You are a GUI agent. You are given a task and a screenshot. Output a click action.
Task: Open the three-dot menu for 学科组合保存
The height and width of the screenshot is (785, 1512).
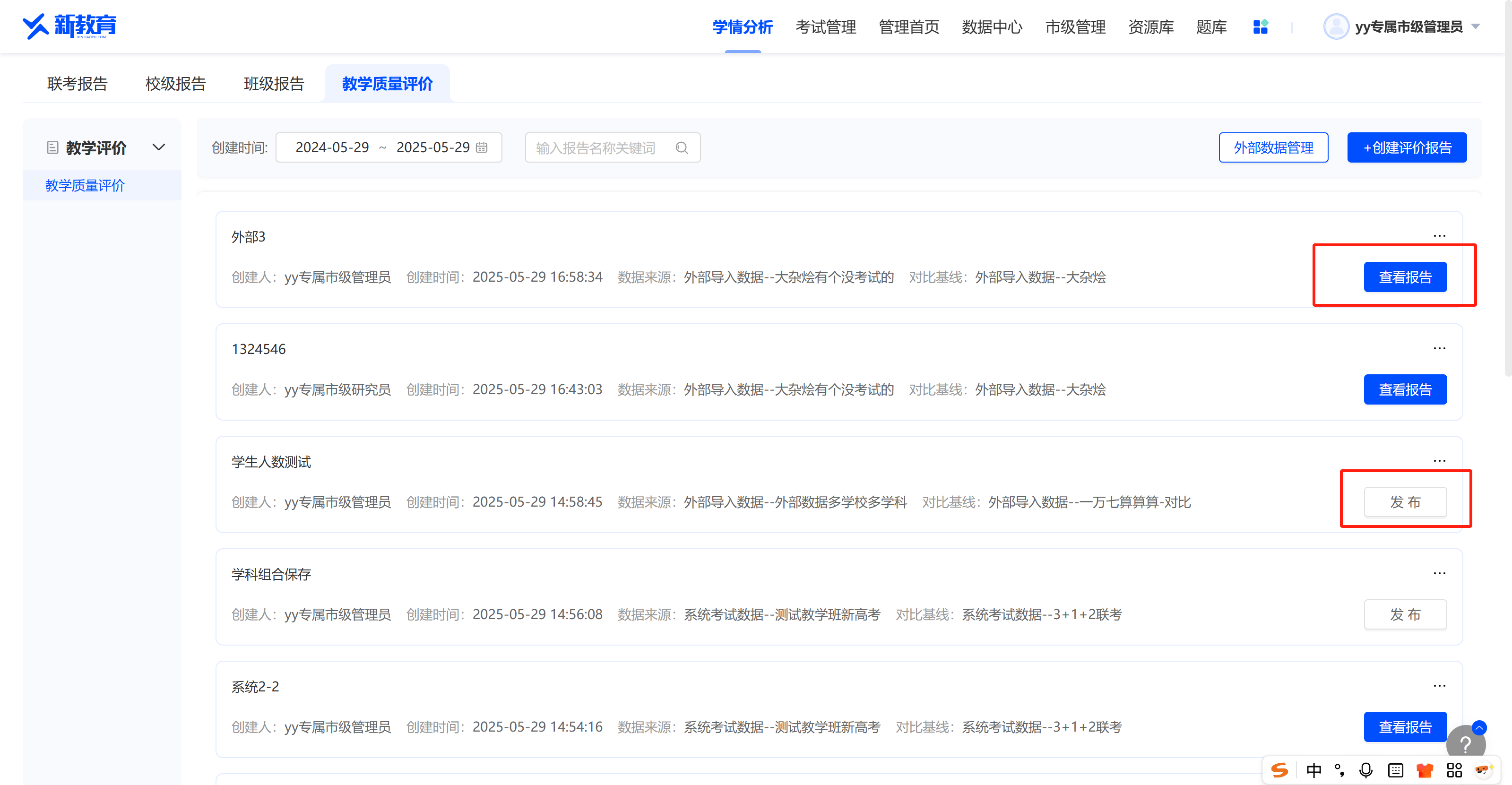point(1439,573)
